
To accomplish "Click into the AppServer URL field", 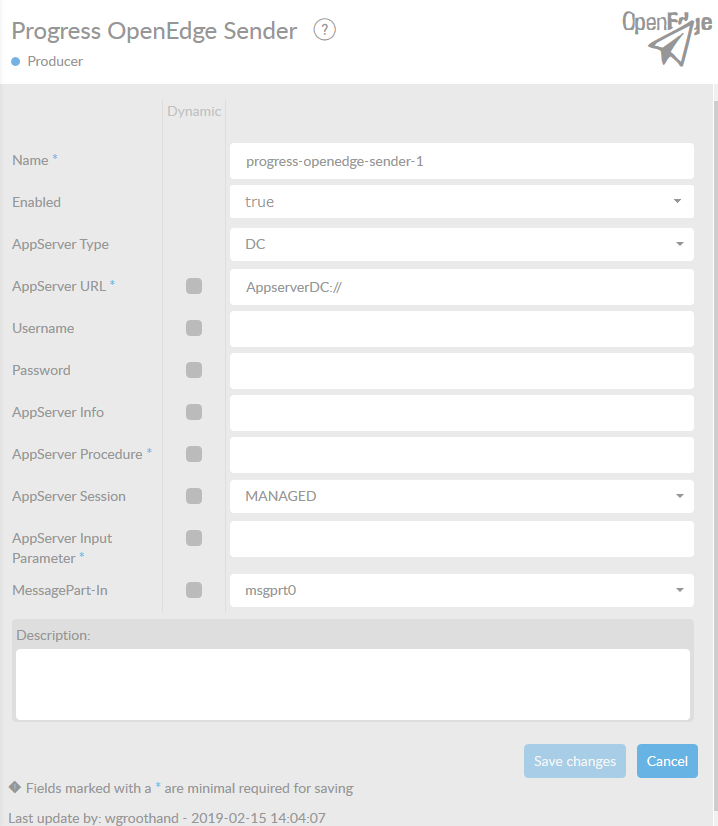I will pos(461,286).
